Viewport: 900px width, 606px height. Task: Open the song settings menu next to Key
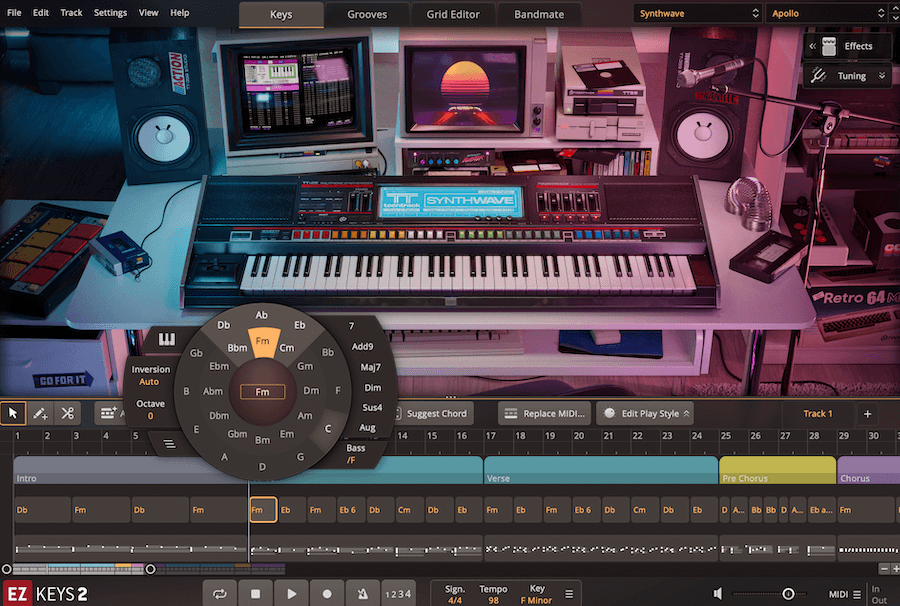(569, 595)
